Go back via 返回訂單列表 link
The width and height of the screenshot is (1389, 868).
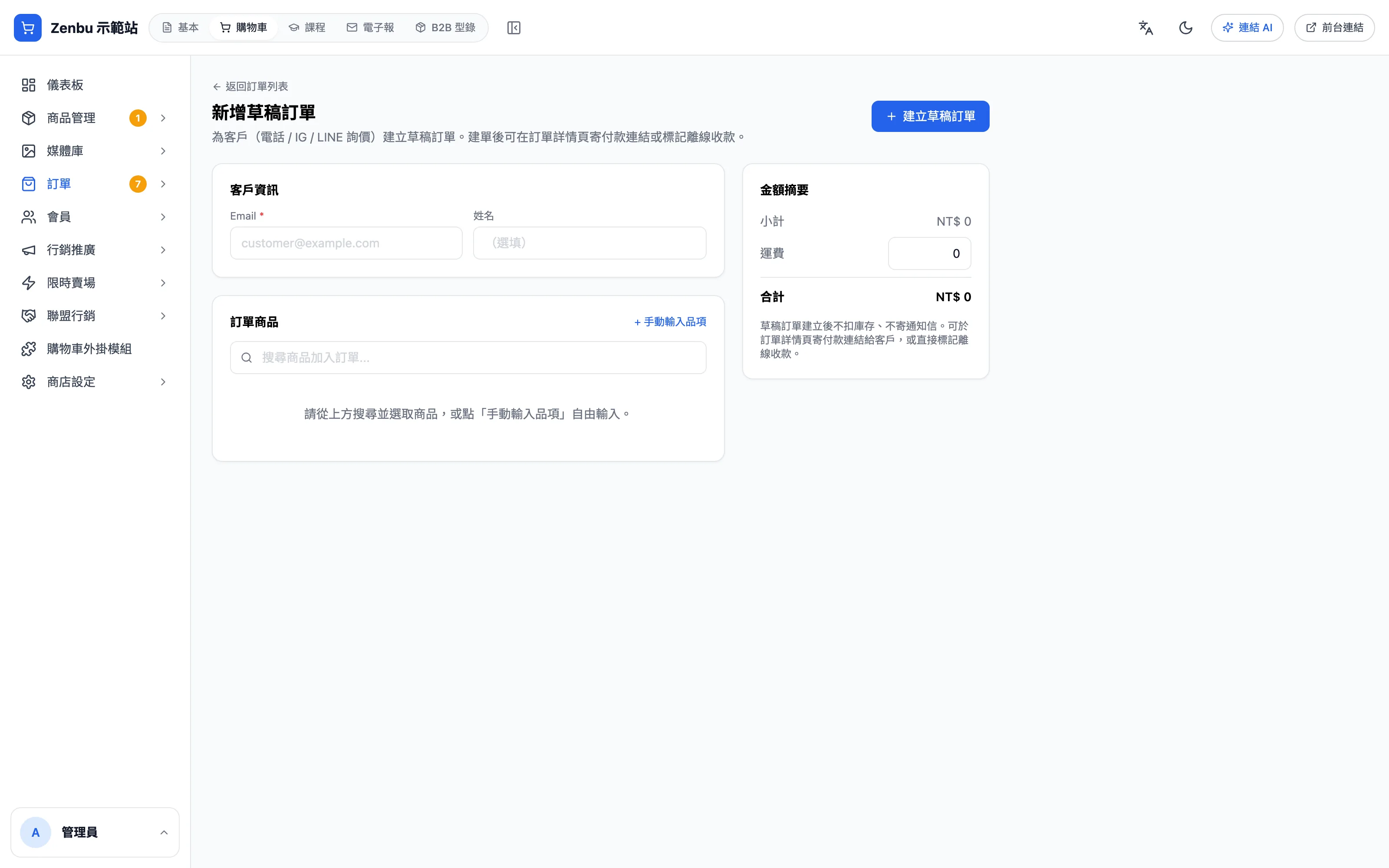point(250,87)
